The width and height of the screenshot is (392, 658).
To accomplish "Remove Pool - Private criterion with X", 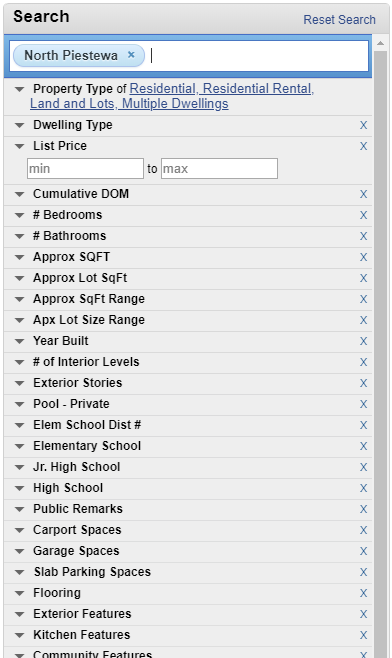I will pyautogui.click(x=363, y=404).
